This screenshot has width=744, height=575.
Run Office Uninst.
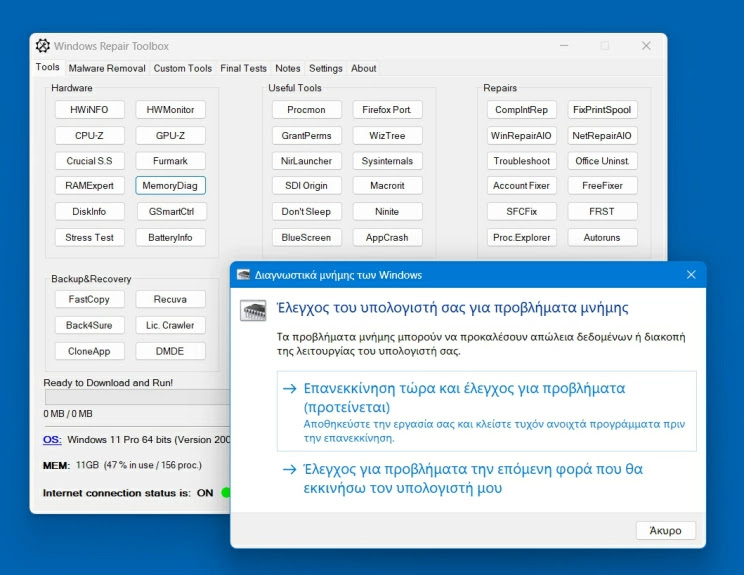click(602, 161)
